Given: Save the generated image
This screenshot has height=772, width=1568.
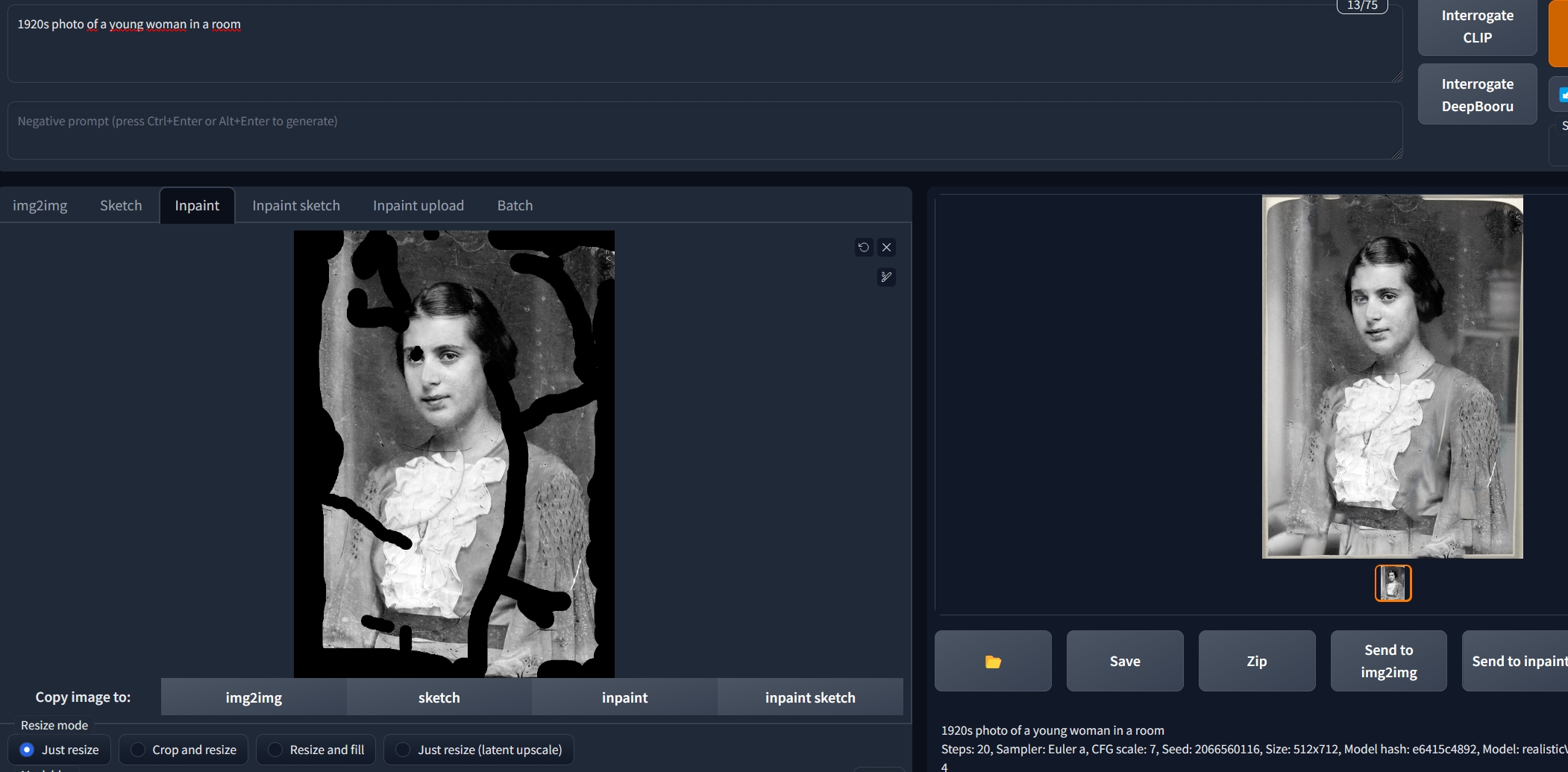Looking at the screenshot, I should pyautogui.click(x=1125, y=661).
